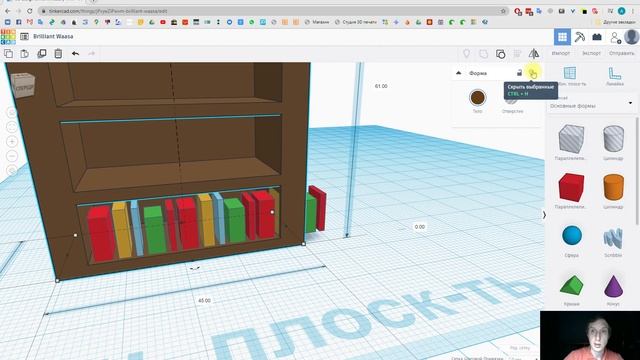
Task: Zoom in with the plus button
Action: 12,142
